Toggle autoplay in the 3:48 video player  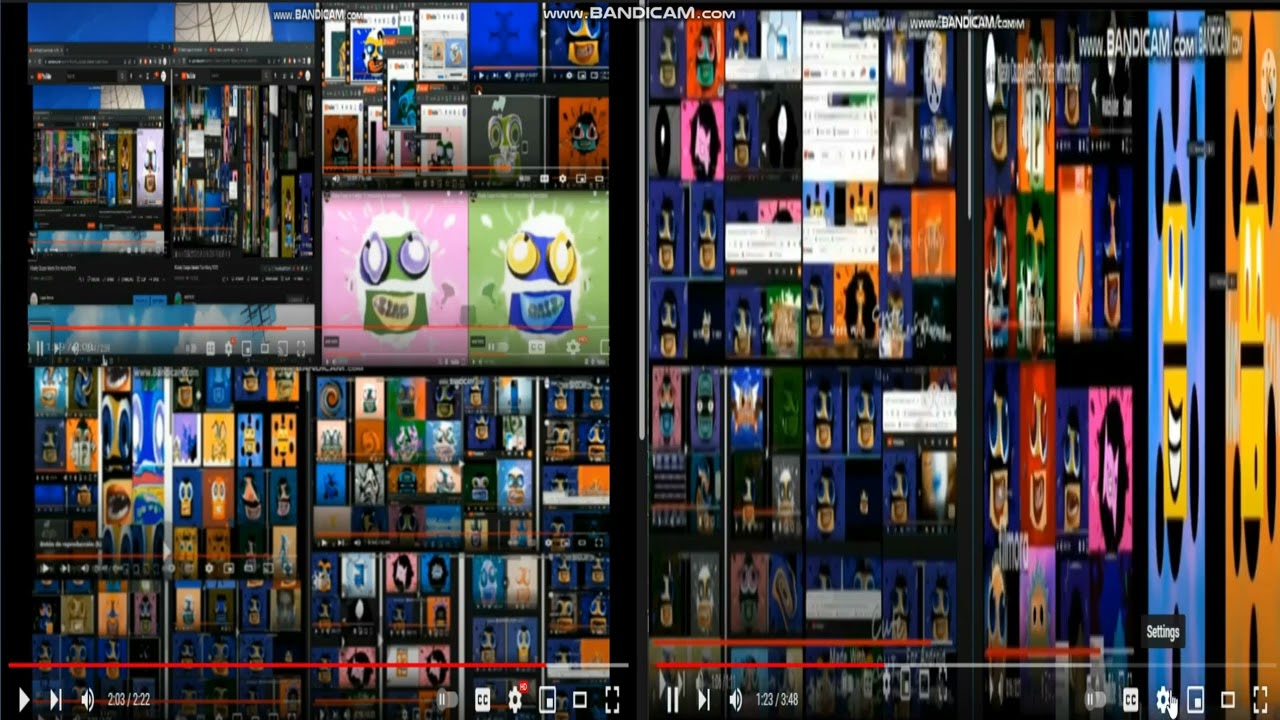(1096, 700)
